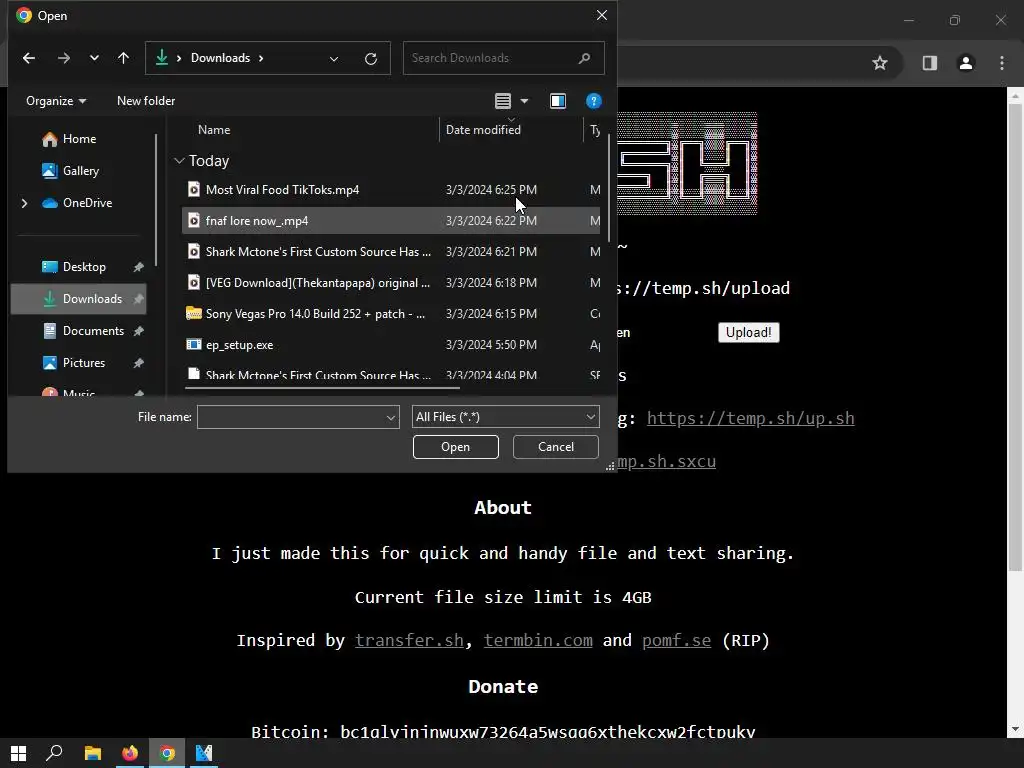Click the page's vertical scrollbar

click(x=1015, y=338)
